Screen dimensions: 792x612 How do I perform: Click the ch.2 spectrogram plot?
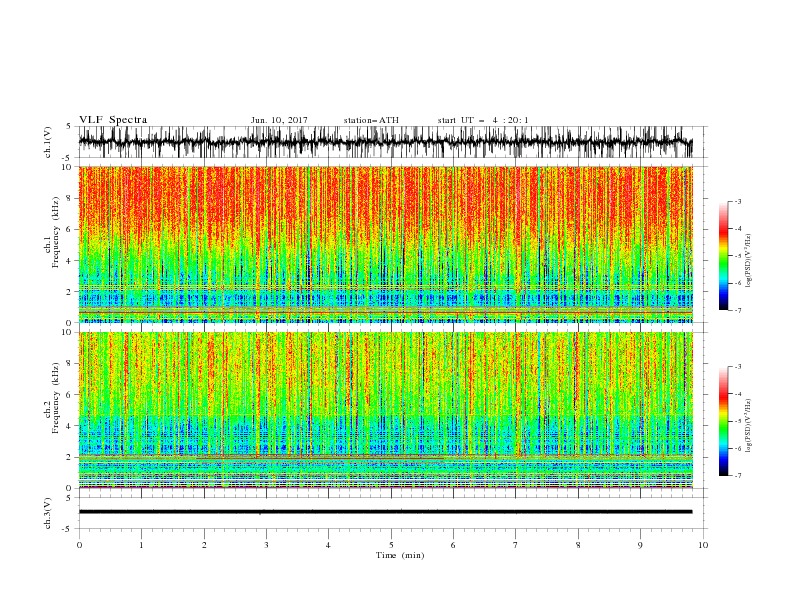coord(385,410)
